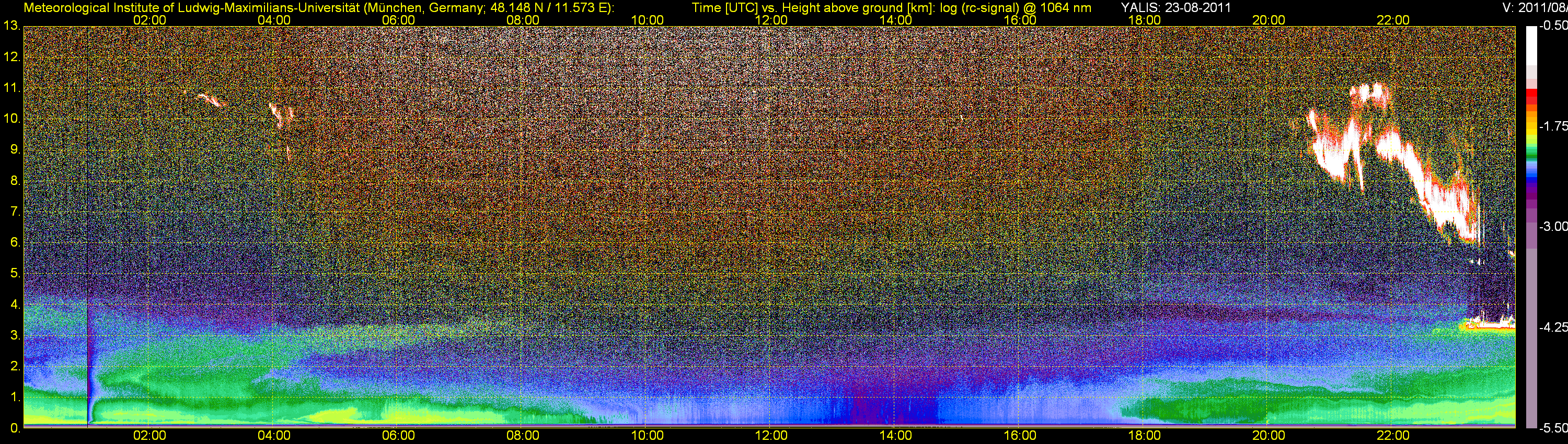The image size is (1568, 444).
Task: Click the 12:00 label on bottom time axis
Action: (771, 436)
